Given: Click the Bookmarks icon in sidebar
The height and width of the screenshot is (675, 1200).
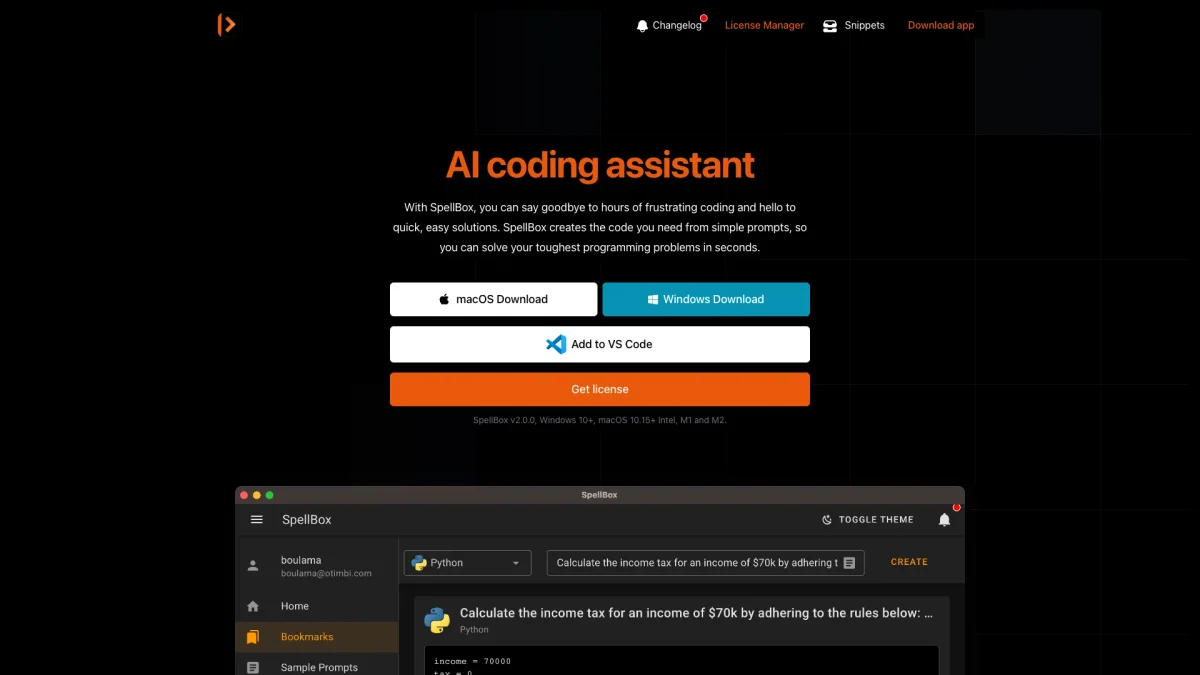Looking at the screenshot, I should [x=253, y=637].
